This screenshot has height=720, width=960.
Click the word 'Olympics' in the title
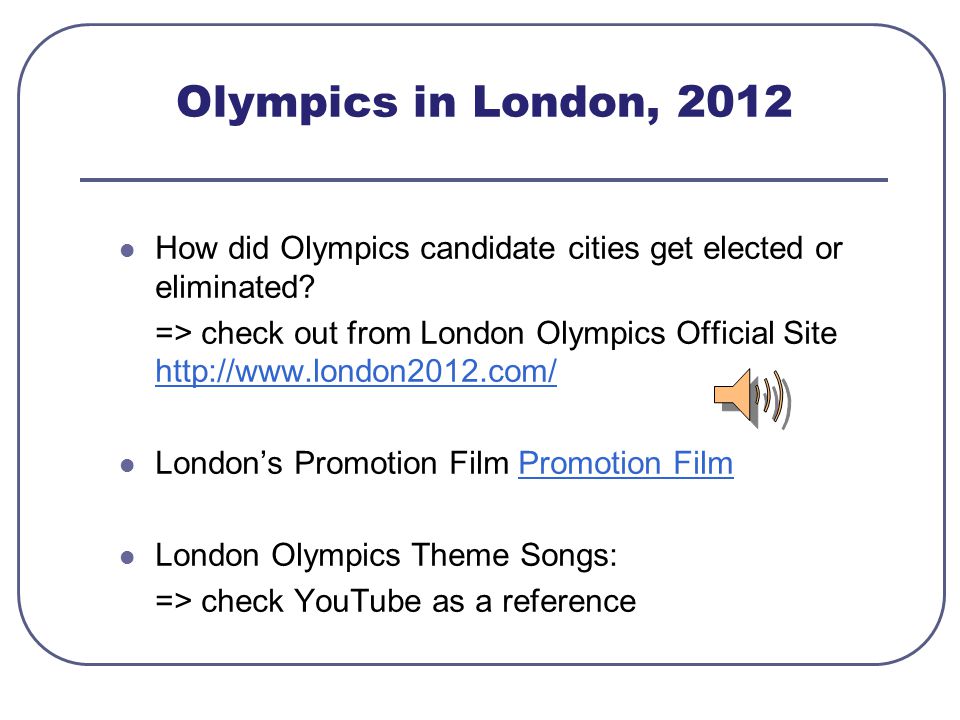tap(287, 103)
